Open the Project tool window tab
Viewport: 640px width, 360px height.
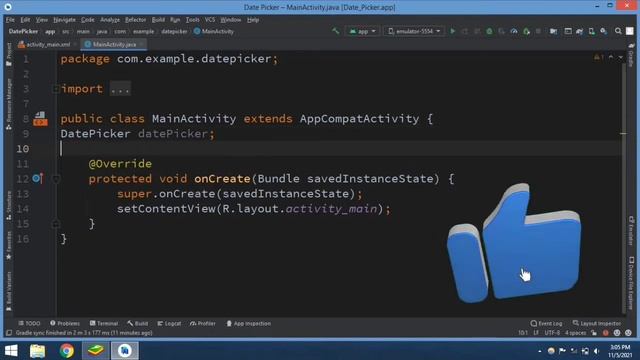(9, 54)
